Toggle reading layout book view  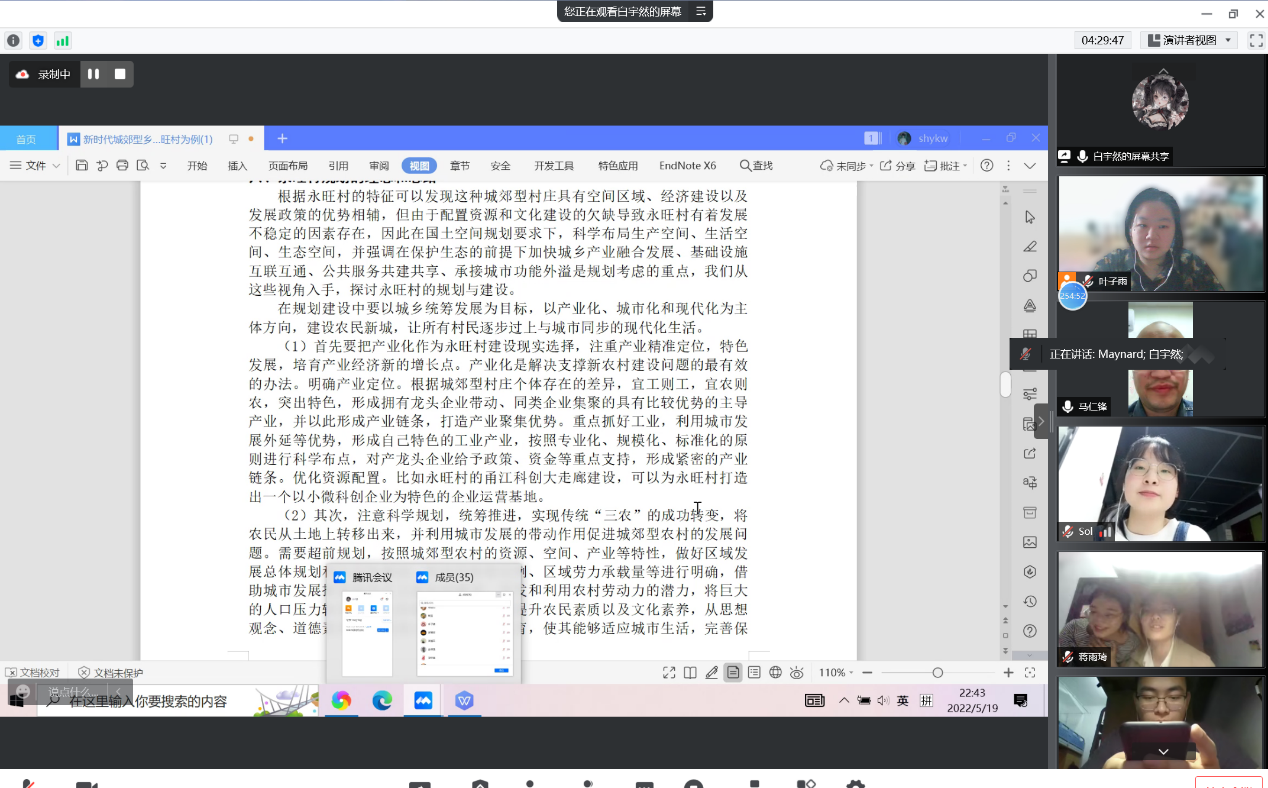(690, 673)
